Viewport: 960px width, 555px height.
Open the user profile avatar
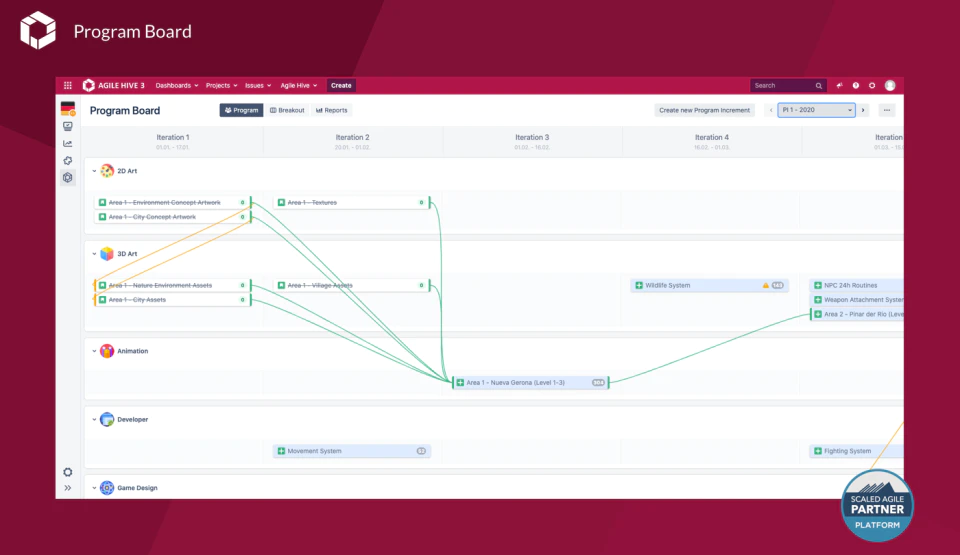890,86
